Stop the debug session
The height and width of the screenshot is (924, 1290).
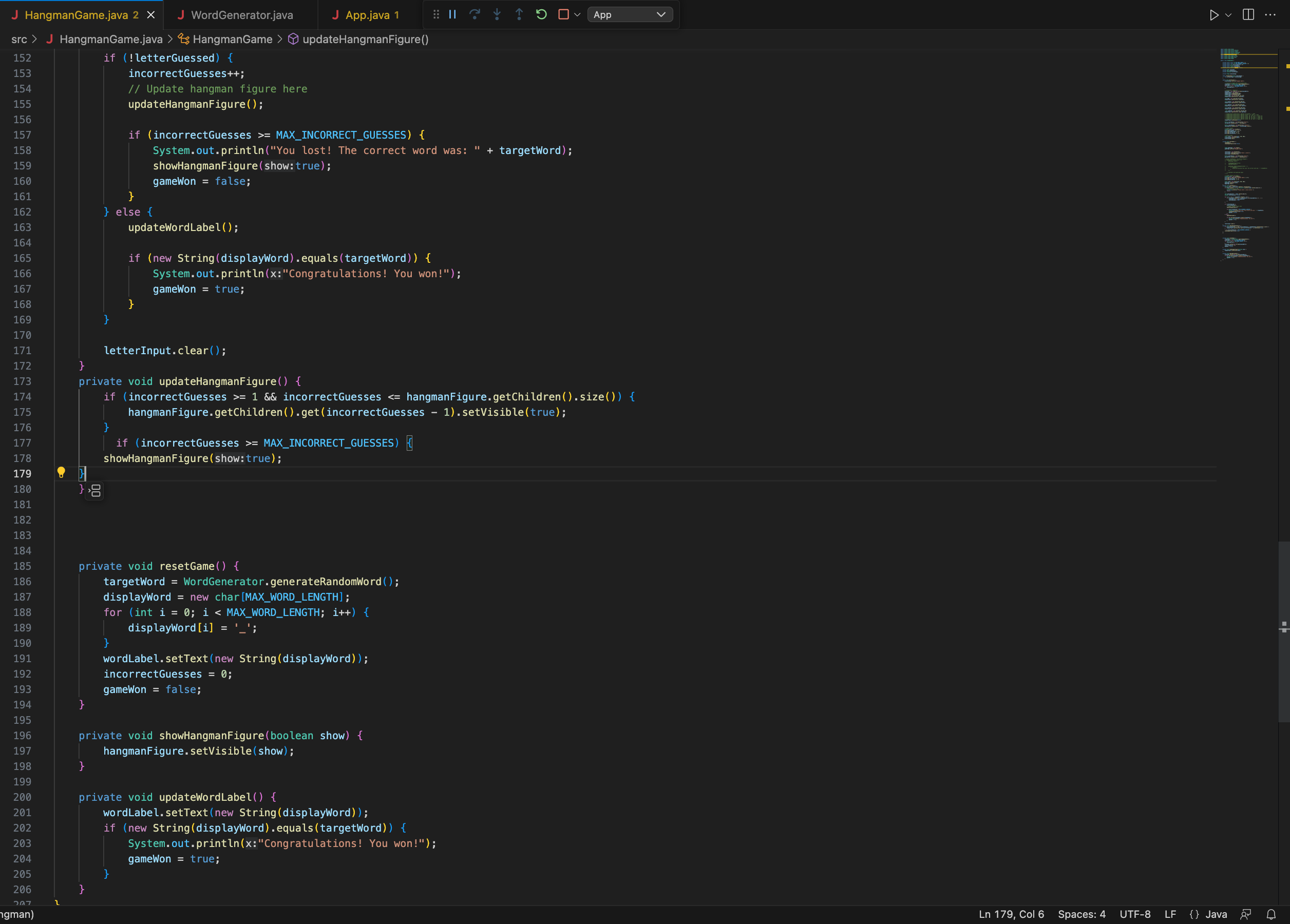click(563, 15)
